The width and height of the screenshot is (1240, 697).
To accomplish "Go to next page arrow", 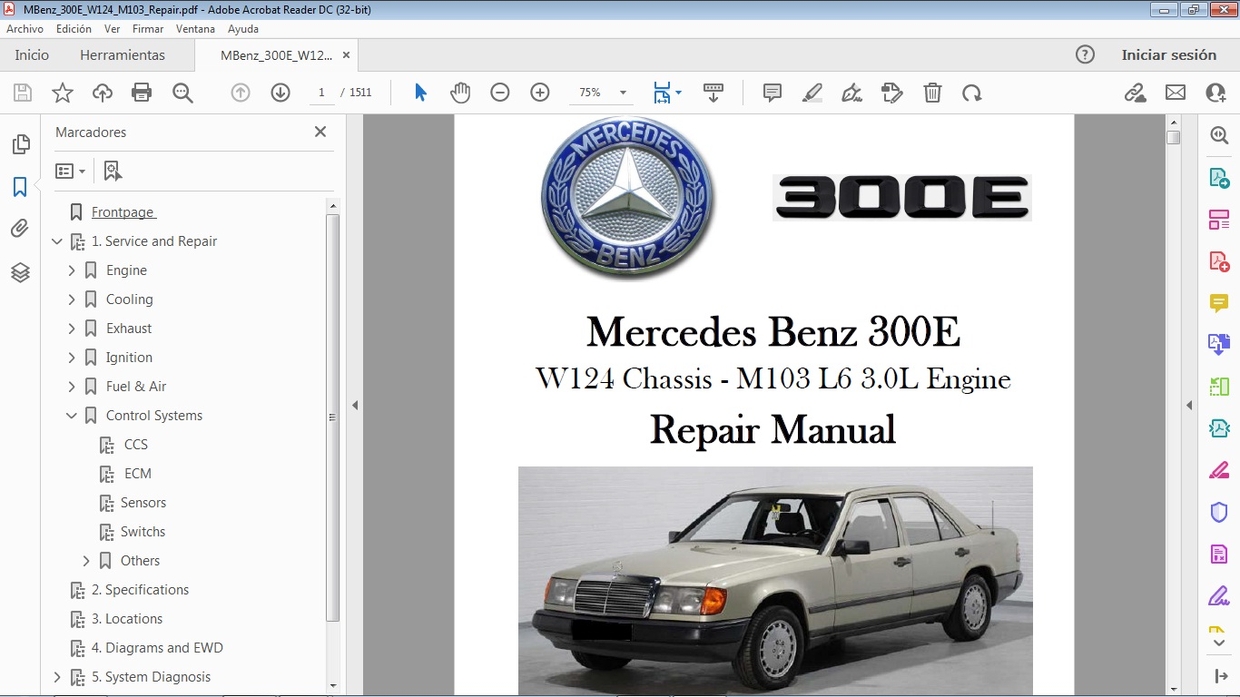I will pyautogui.click(x=280, y=93).
